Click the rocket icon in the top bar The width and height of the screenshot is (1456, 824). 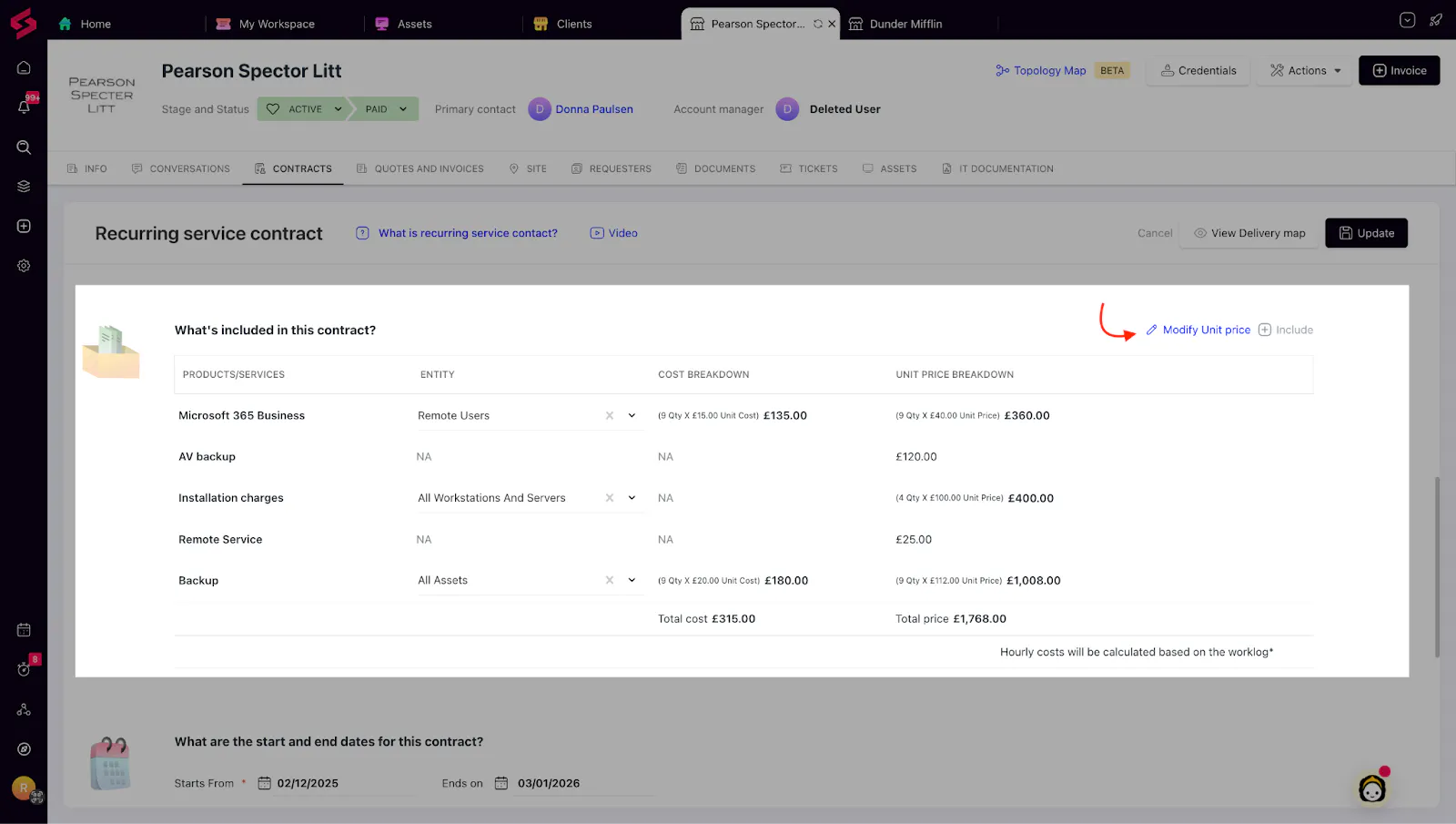[1436, 20]
